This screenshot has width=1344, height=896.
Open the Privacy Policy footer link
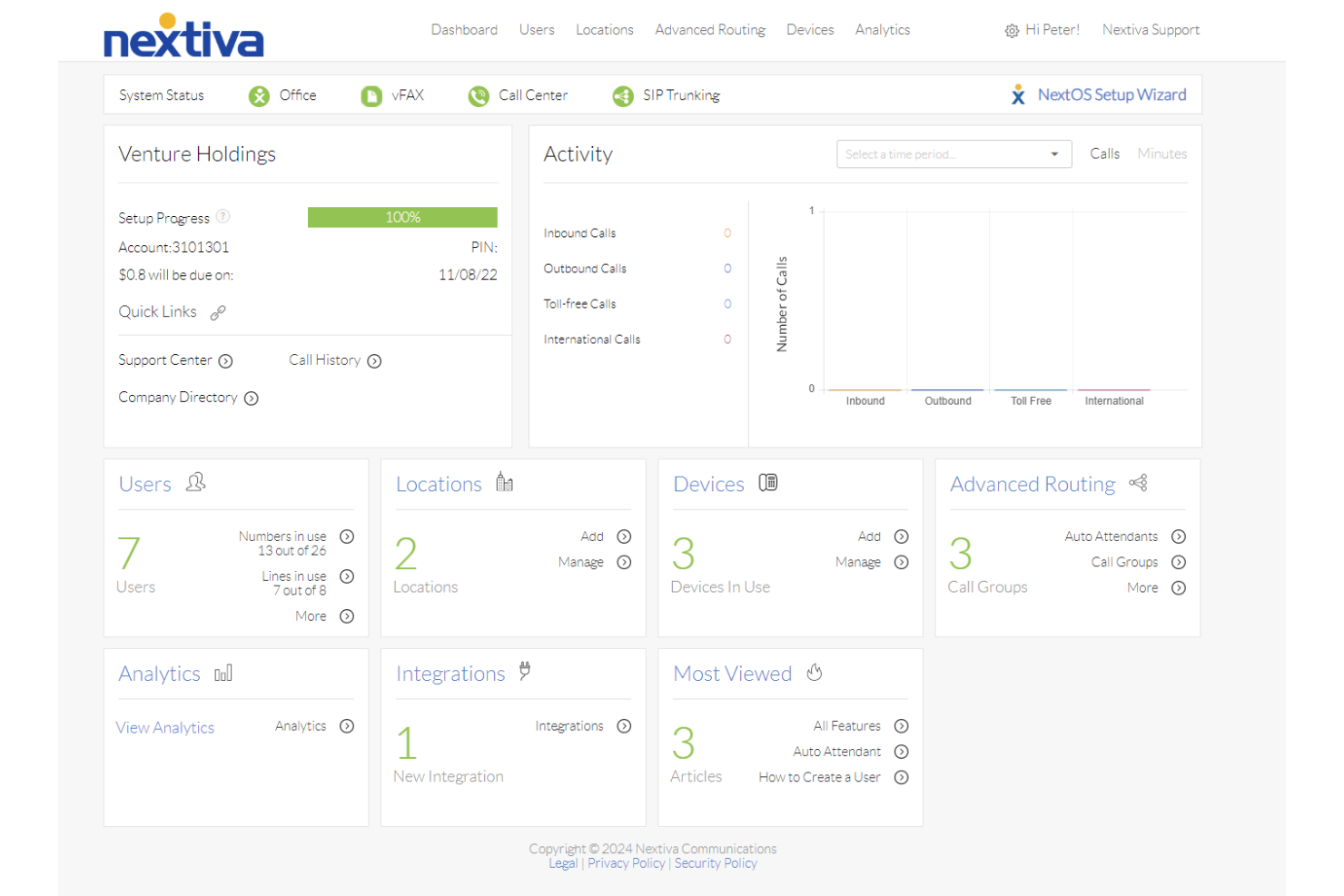click(627, 863)
